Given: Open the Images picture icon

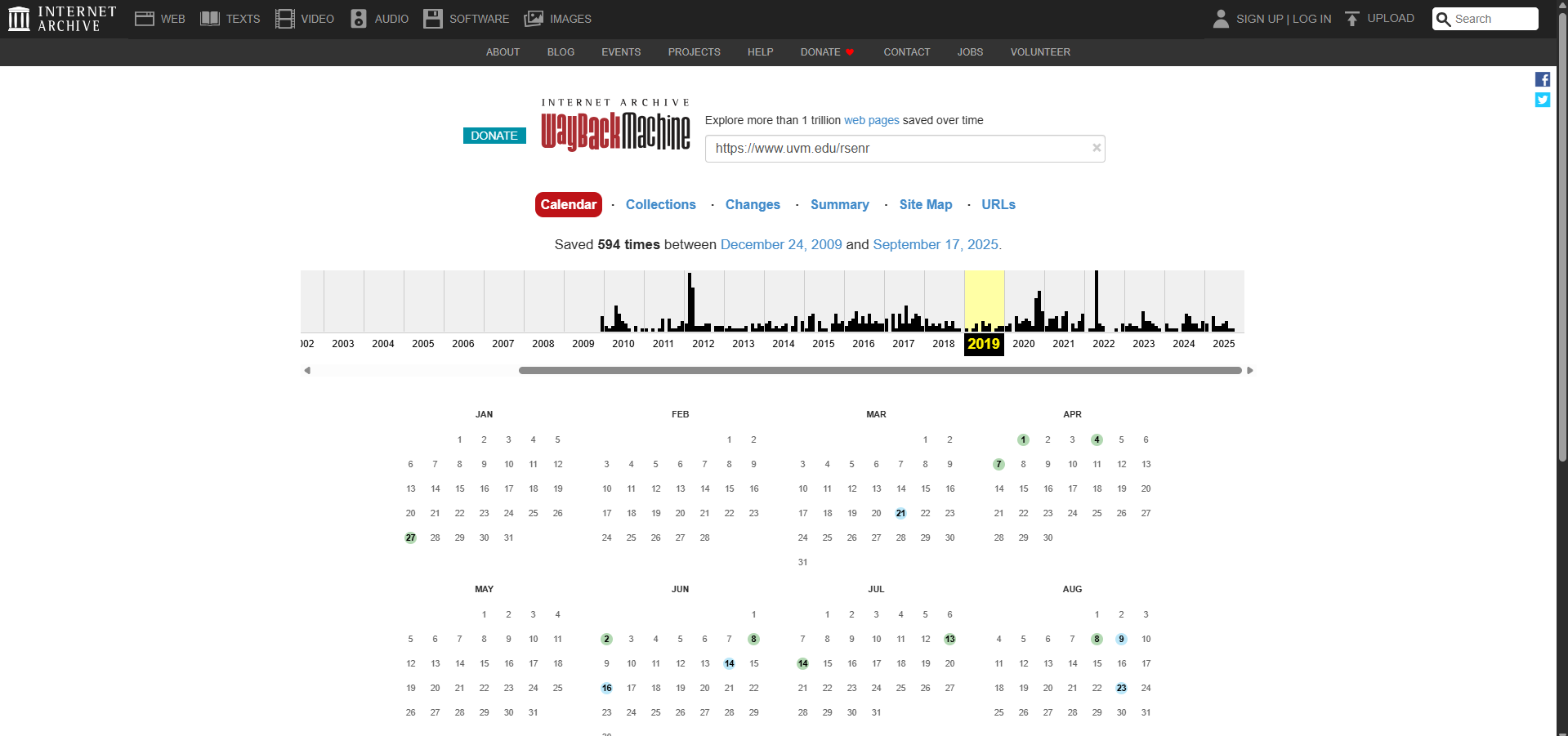Looking at the screenshot, I should point(534,19).
